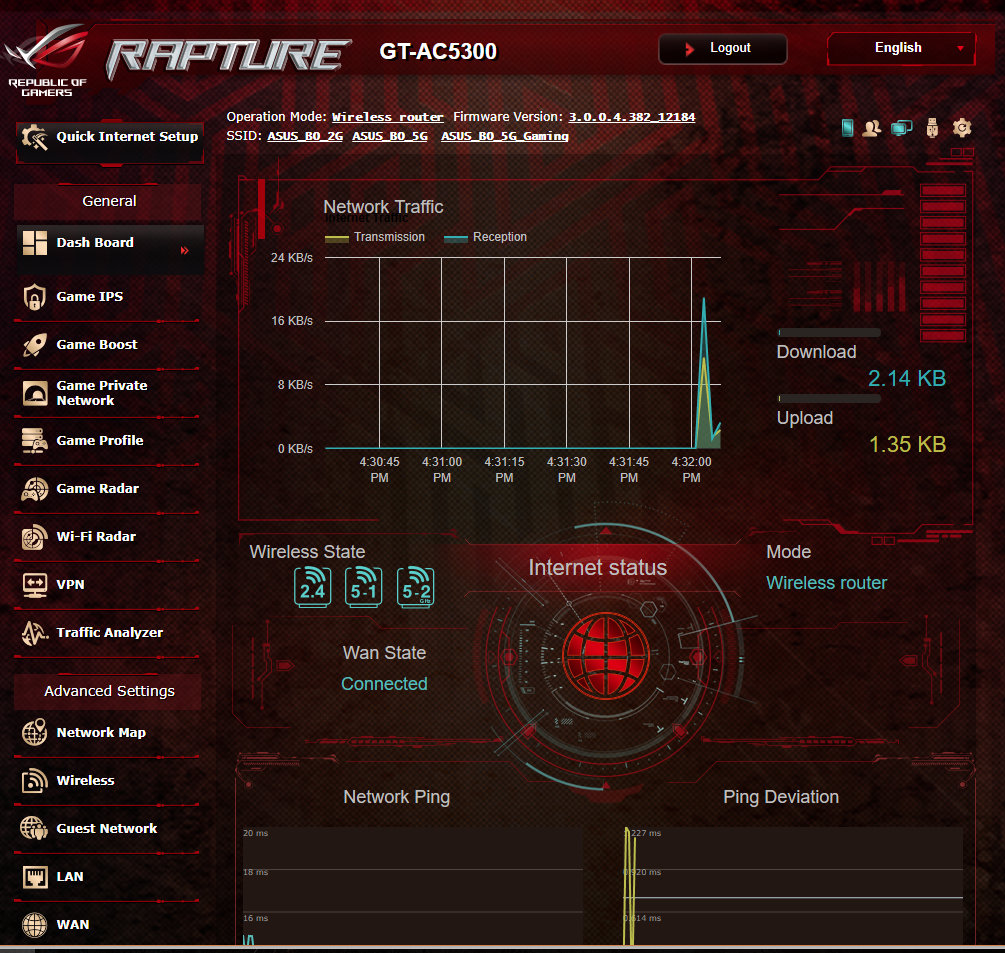
Task: Click the Reception legend entry
Action: coord(485,237)
